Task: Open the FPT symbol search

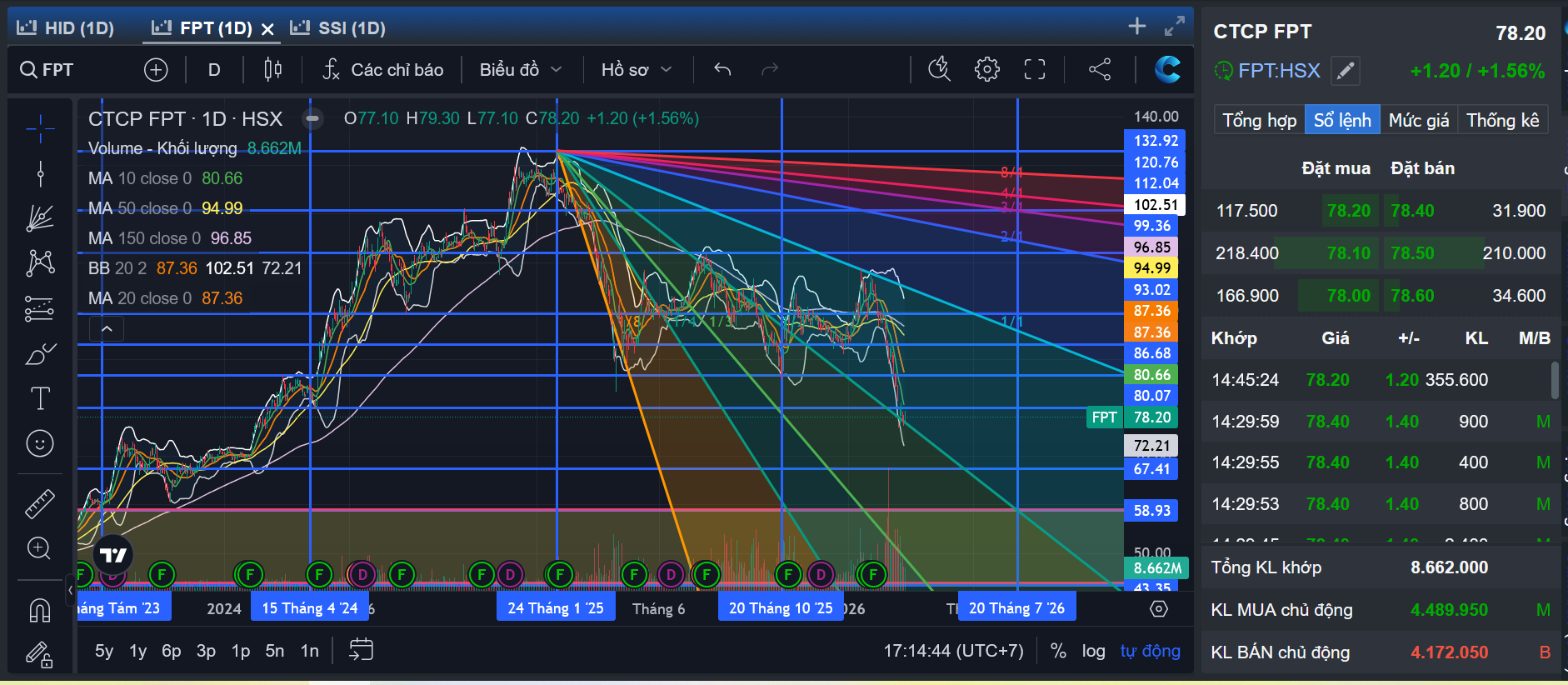Action: pyautogui.click(x=47, y=70)
